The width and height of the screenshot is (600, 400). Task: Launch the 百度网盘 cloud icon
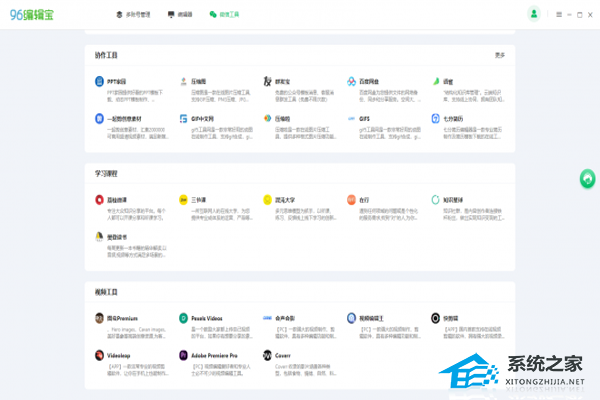pos(351,81)
